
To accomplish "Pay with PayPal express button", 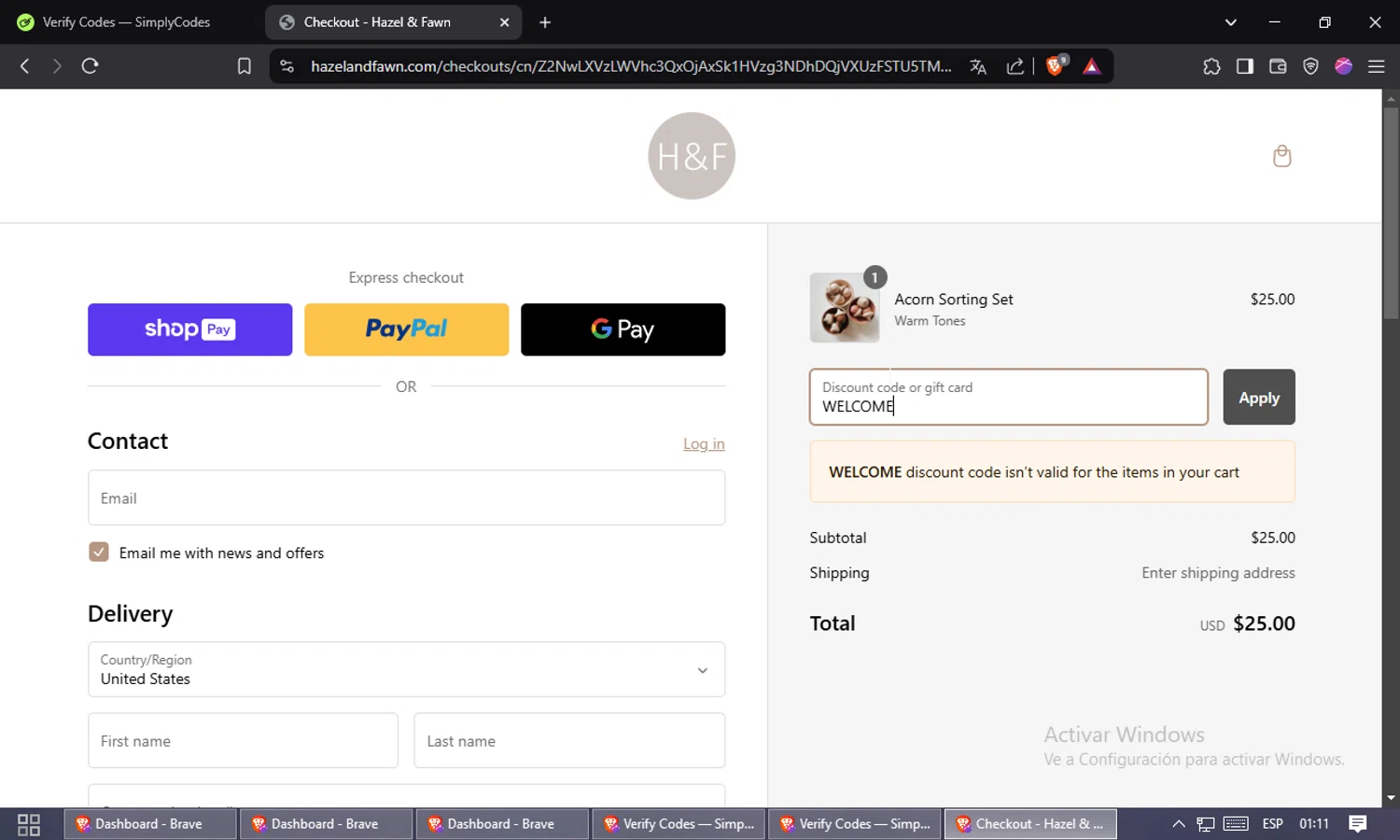I will (x=406, y=329).
